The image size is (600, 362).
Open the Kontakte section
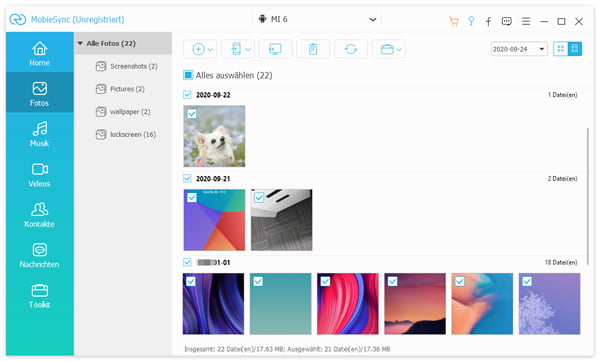click(x=40, y=214)
